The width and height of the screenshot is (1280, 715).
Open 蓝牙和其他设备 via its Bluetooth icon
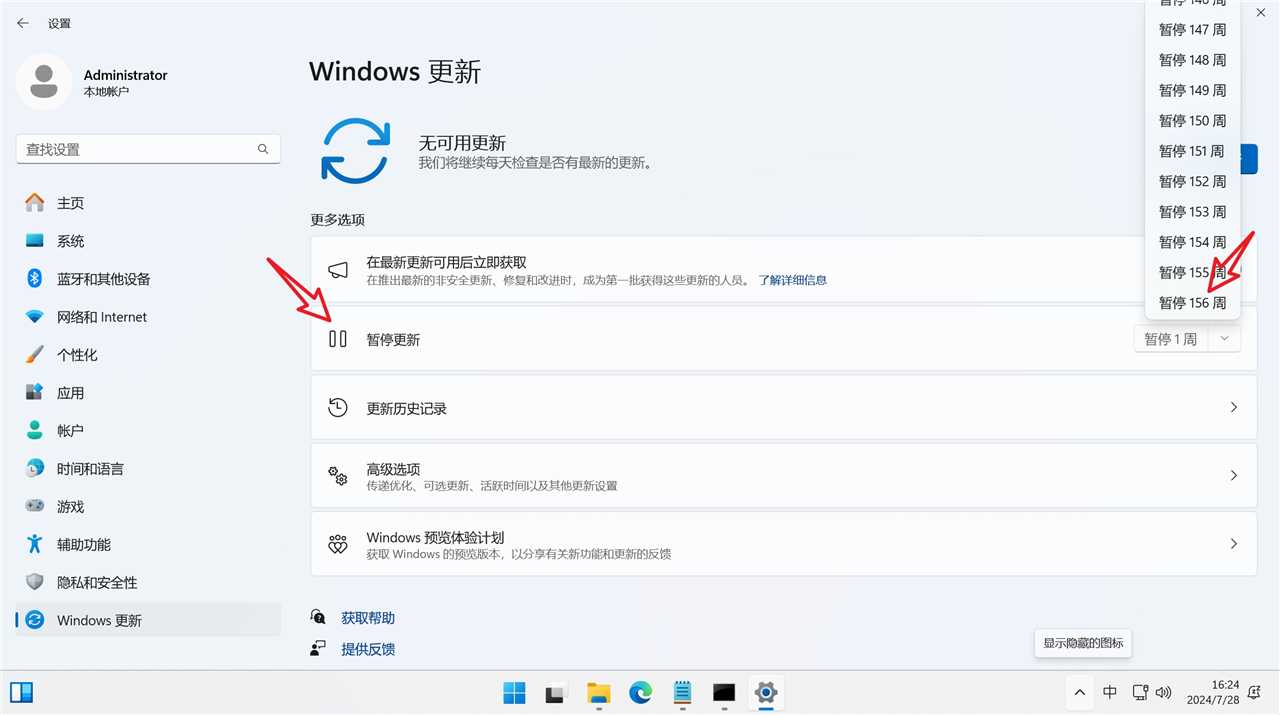pyautogui.click(x=34, y=279)
